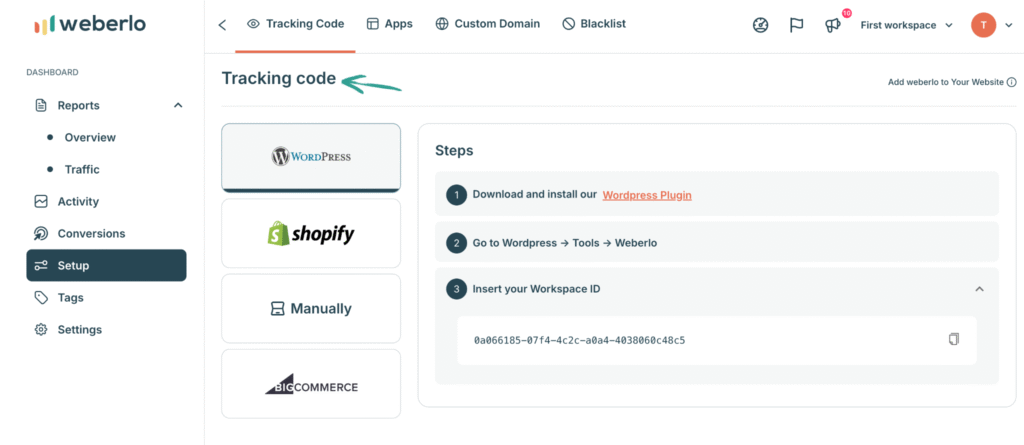
Task: Open announcements via the megaphone icon
Action: 833,25
